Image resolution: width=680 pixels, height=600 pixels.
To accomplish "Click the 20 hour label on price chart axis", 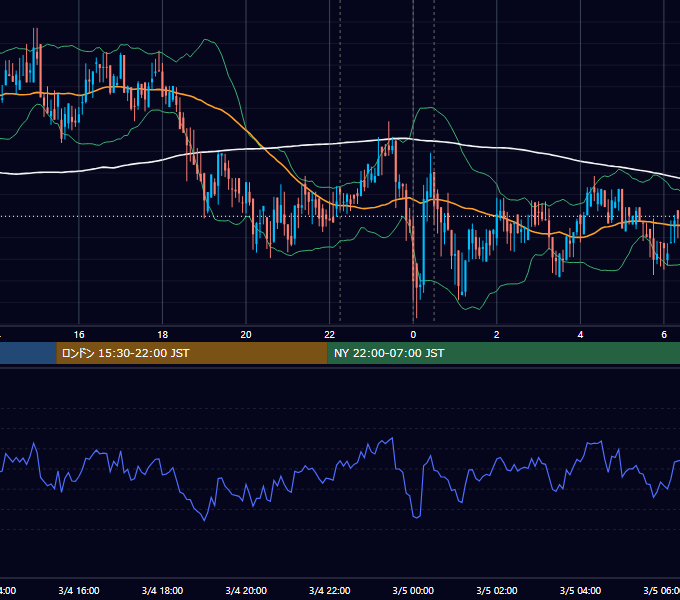I will (246, 335).
